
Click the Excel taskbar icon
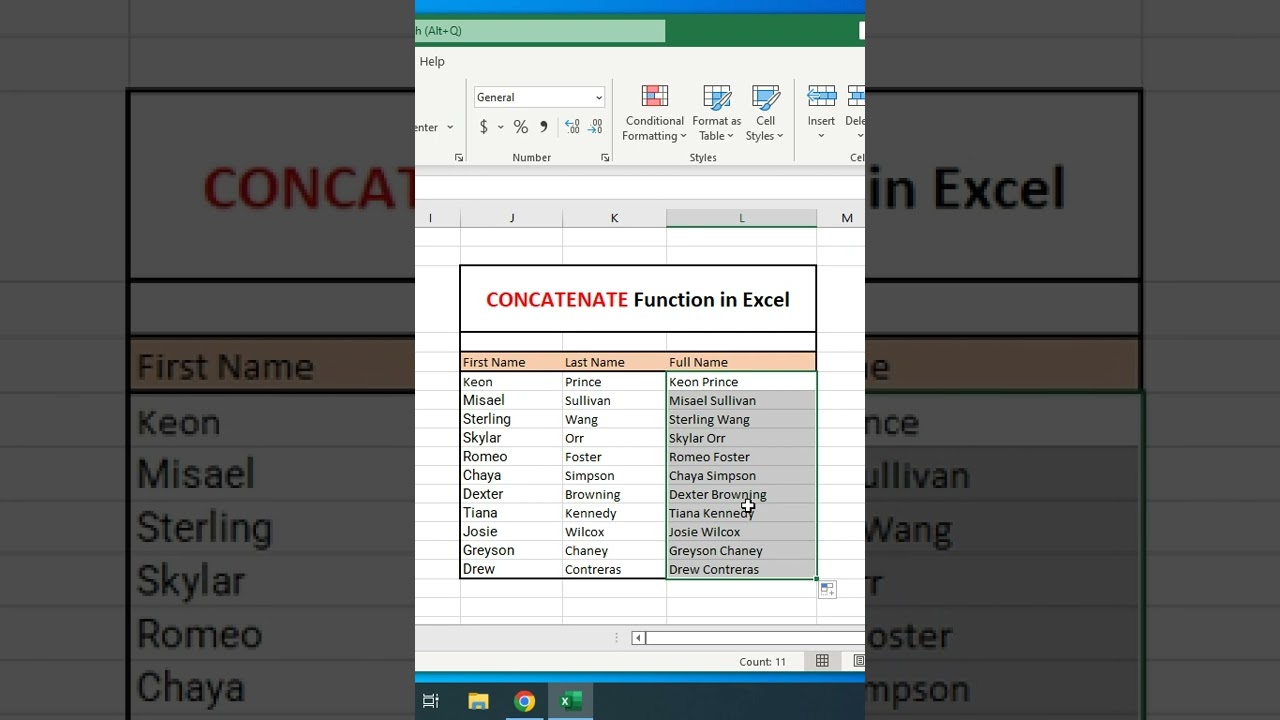coord(570,701)
